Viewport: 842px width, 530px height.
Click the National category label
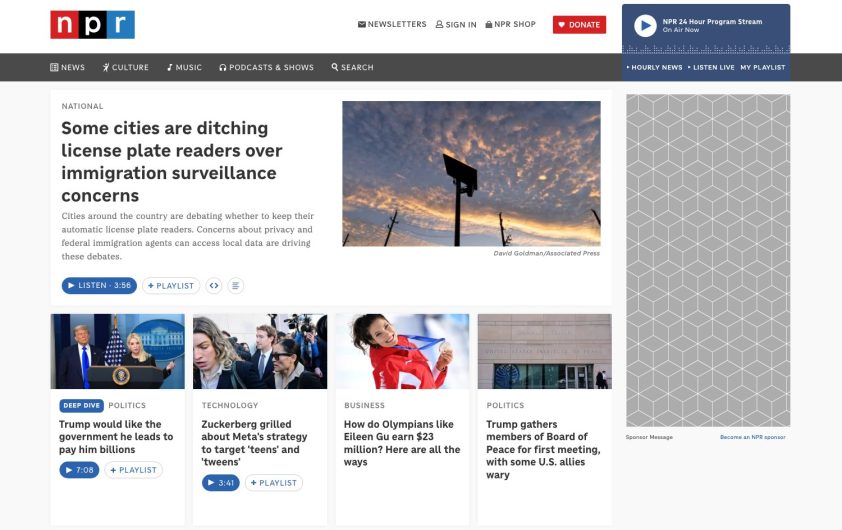[x=82, y=106]
